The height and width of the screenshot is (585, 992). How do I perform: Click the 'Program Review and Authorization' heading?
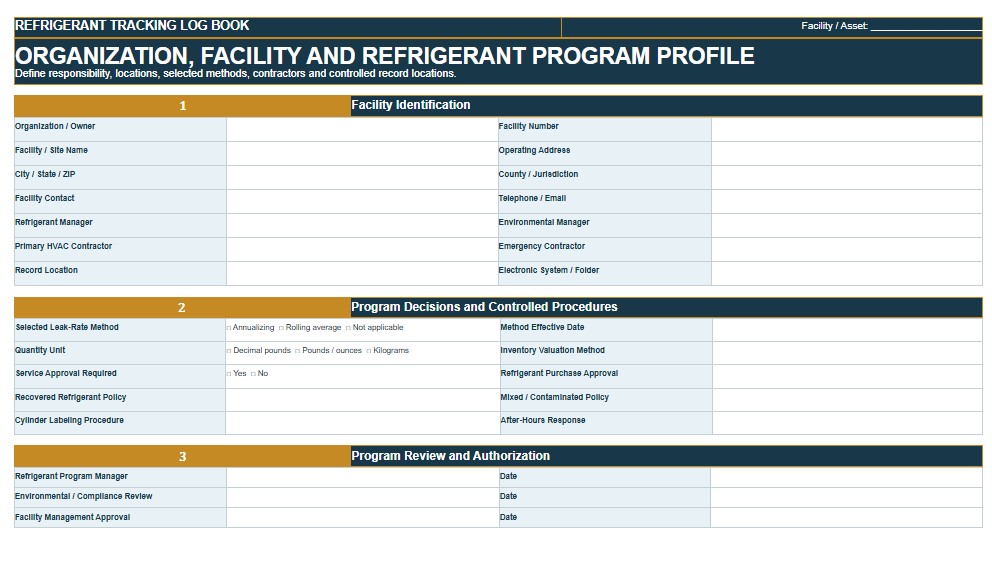click(450, 456)
